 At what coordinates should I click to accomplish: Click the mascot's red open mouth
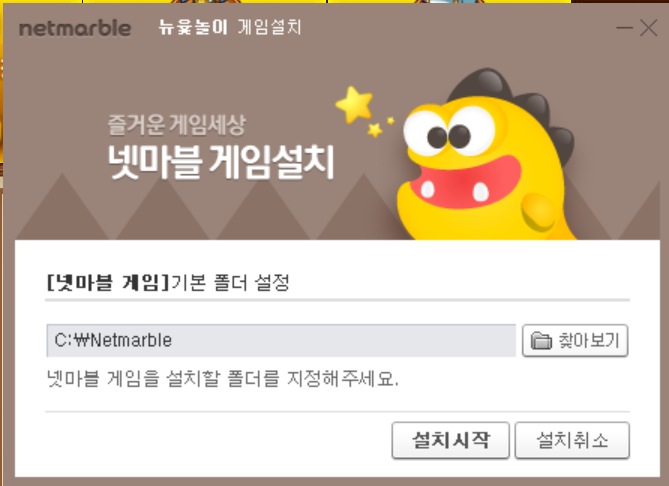(466, 183)
